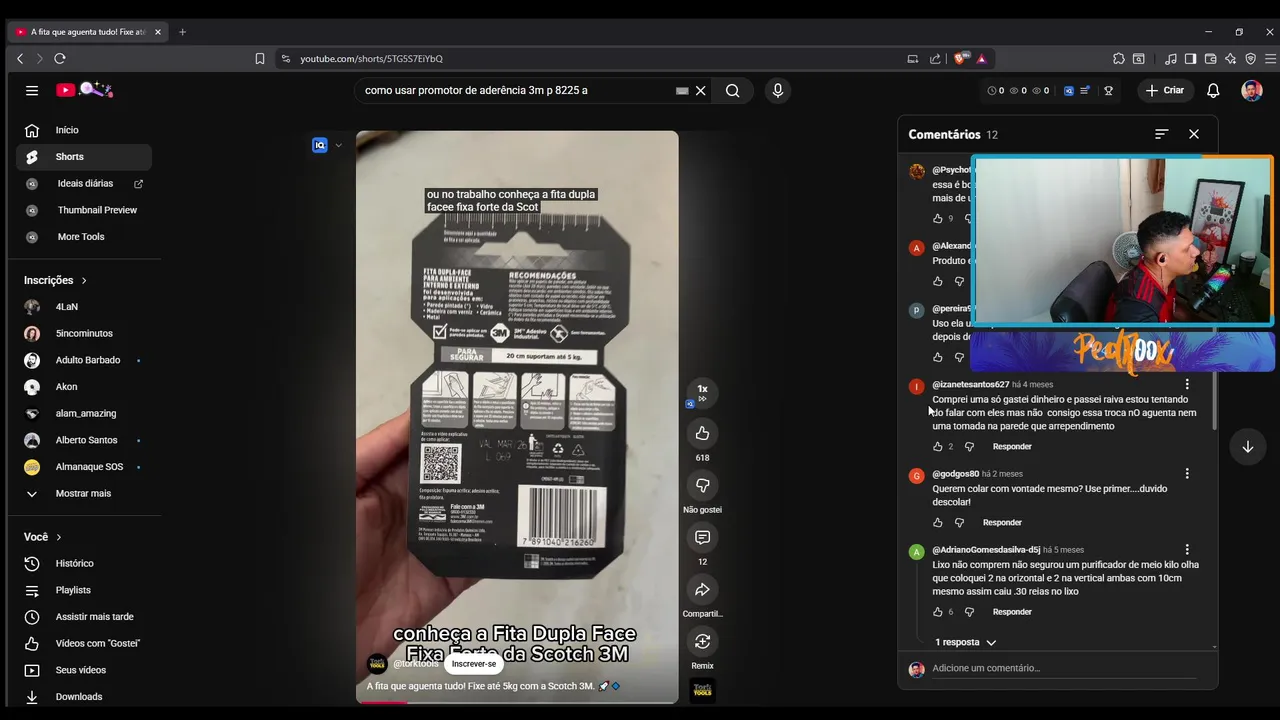Reply to @izanetesantos627 comment
Viewport: 1280px width, 720px height.
pyautogui.click(x=1012, y=447)
